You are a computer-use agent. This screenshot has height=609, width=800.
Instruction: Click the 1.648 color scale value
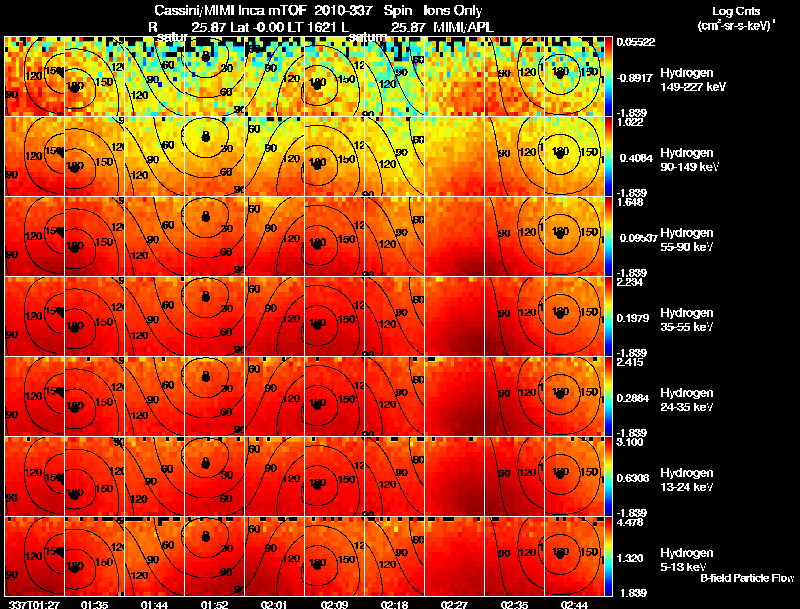coord(630,202)
